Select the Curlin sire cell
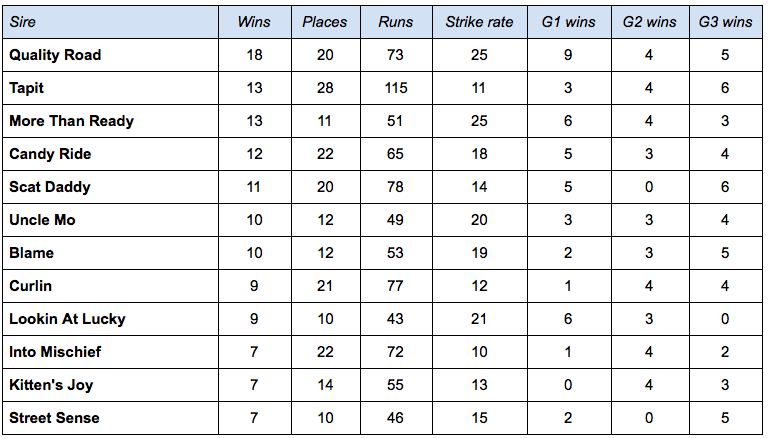Image resolution: width=768 pixels, height=439 pixels. [30, 286]
